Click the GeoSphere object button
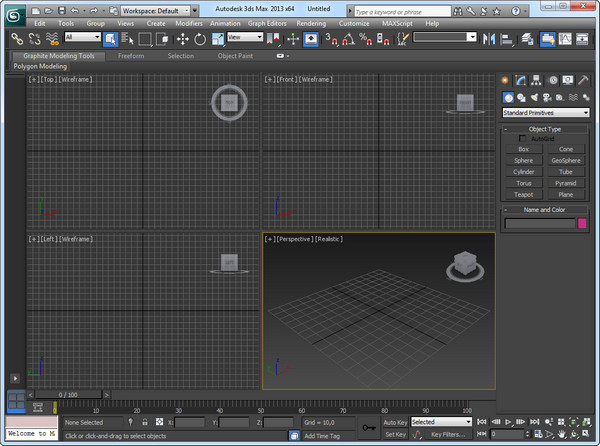The image size is (600, 446). 566,160
